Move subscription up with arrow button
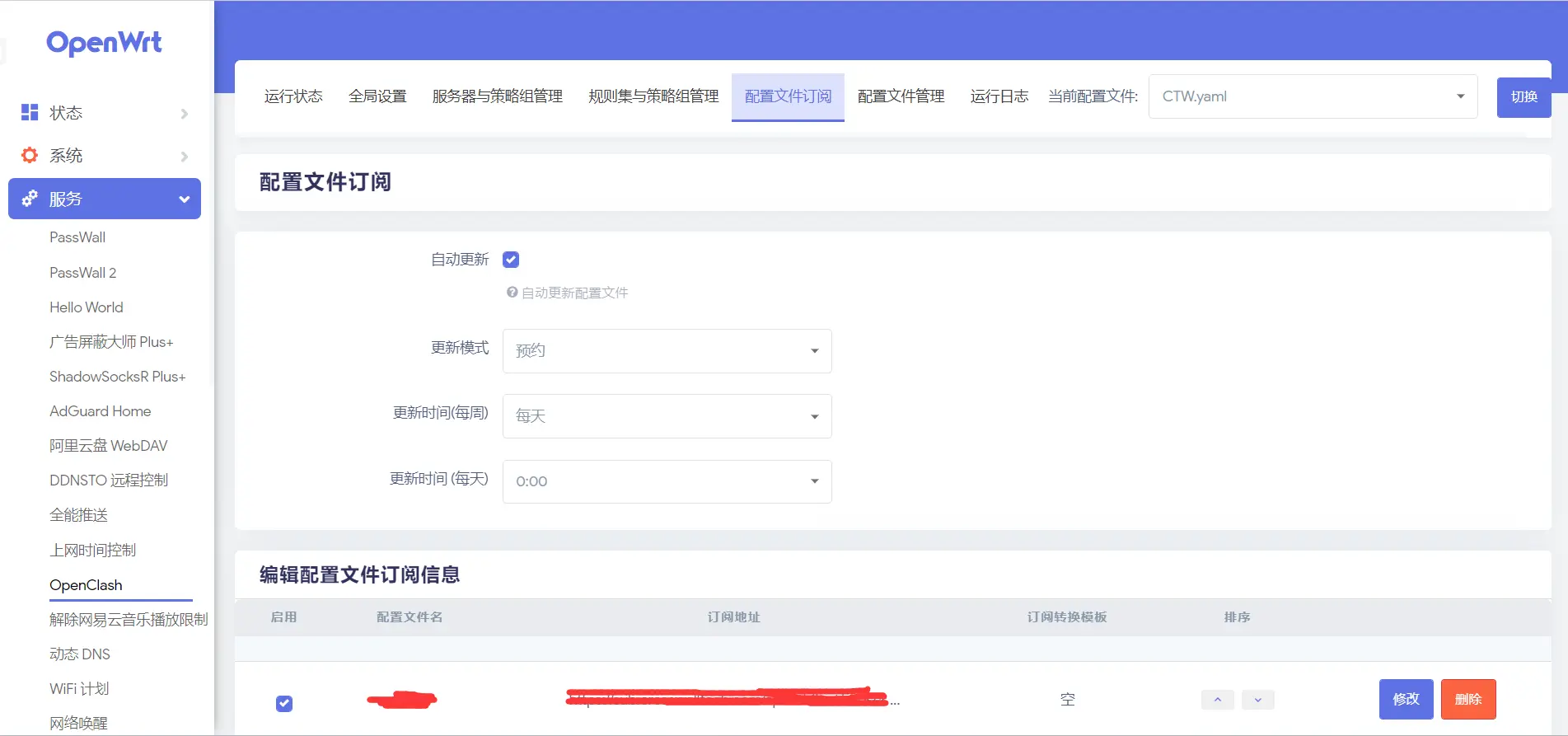 [1217, 700]
